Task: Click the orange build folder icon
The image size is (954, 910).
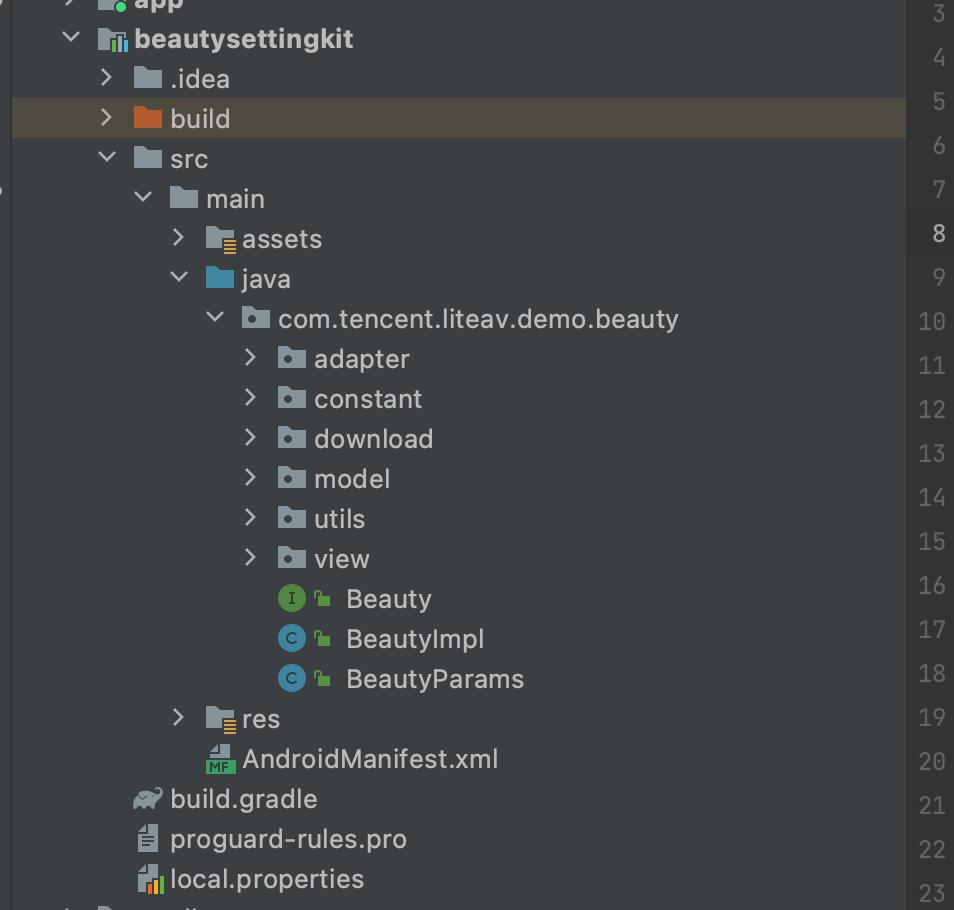Action: click(148, 117)
